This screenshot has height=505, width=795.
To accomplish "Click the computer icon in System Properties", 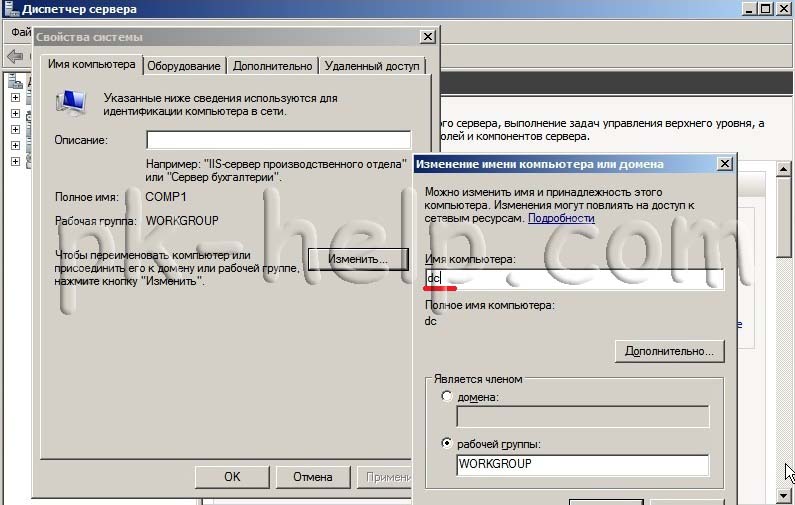I will tap(70, 101).
